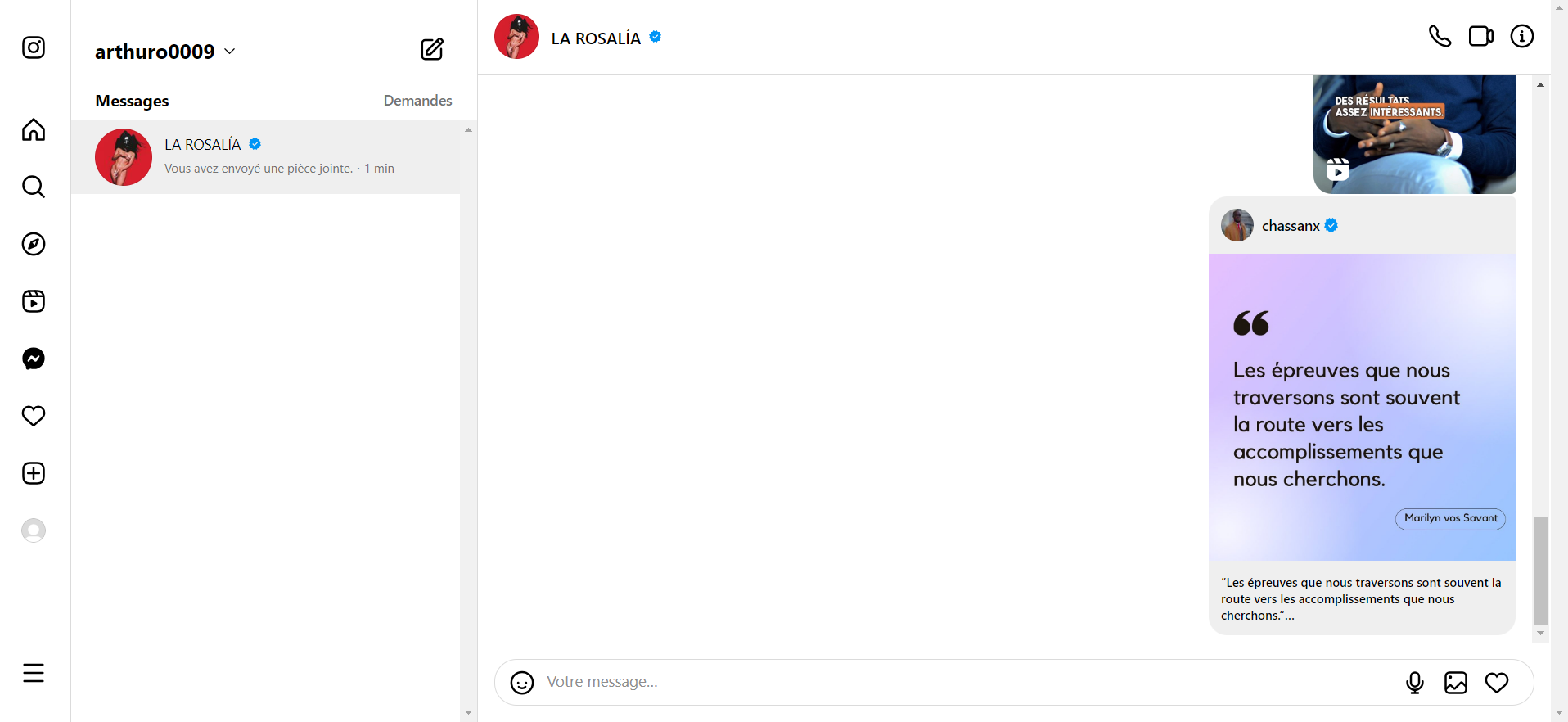The width and height of the screenshot is (1568, 722).
Task: Switch to the Demandes tab
Action: tap(417, 101)
